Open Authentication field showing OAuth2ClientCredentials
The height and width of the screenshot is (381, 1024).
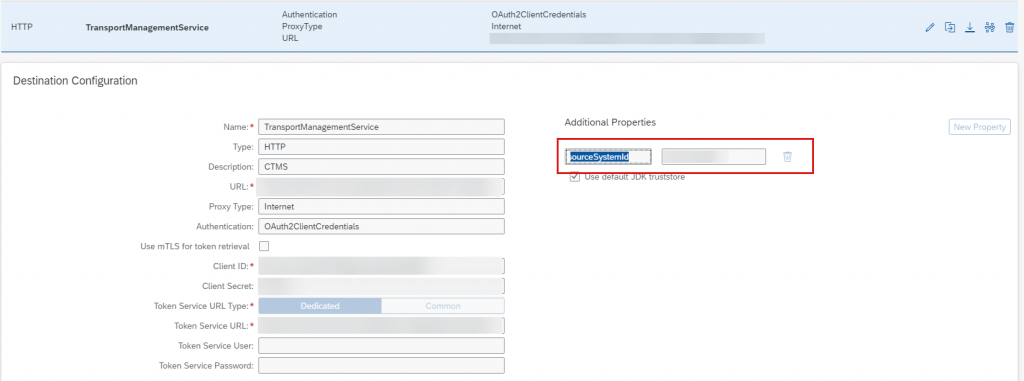coord(381,226)
